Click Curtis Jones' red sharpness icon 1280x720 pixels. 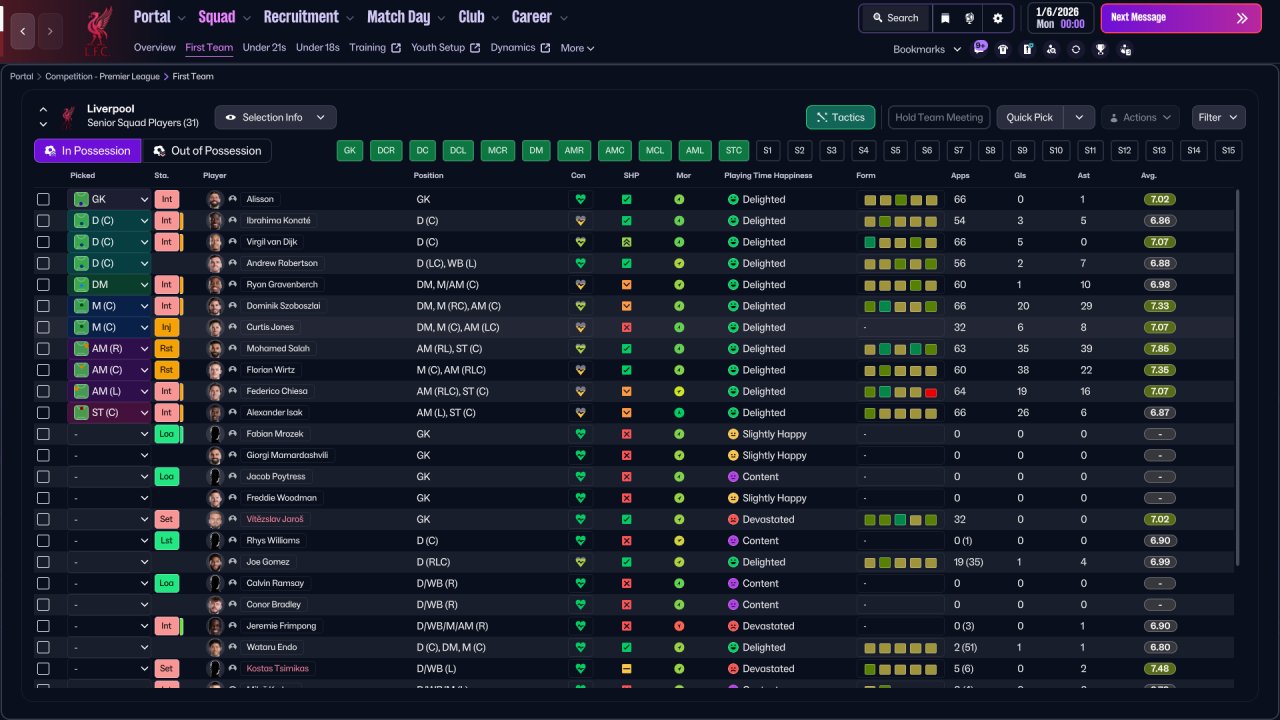626,327
